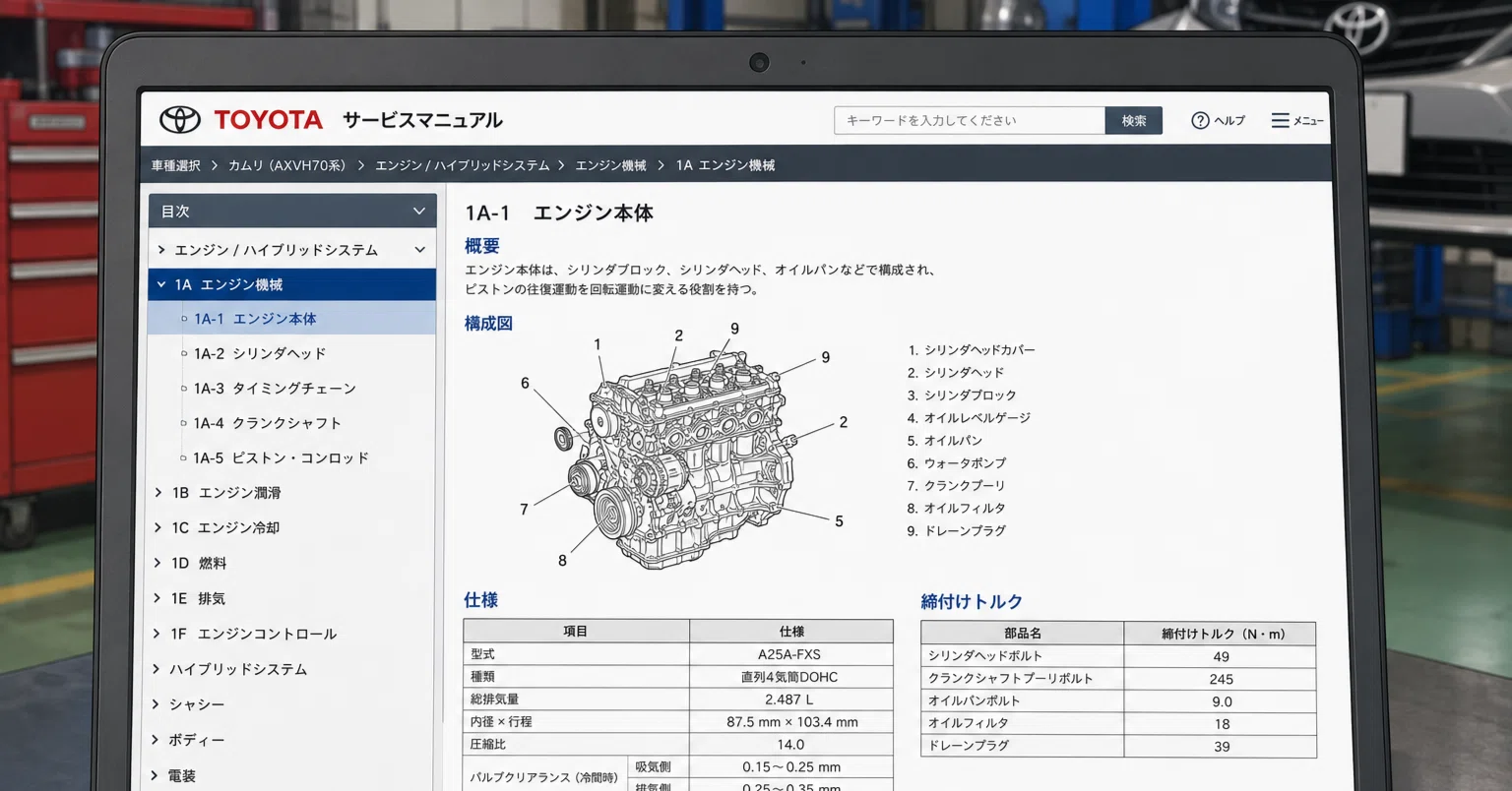Expand ハイブリッドシステム section in contents
This screenshot has width=1512, height=791.
157,669
